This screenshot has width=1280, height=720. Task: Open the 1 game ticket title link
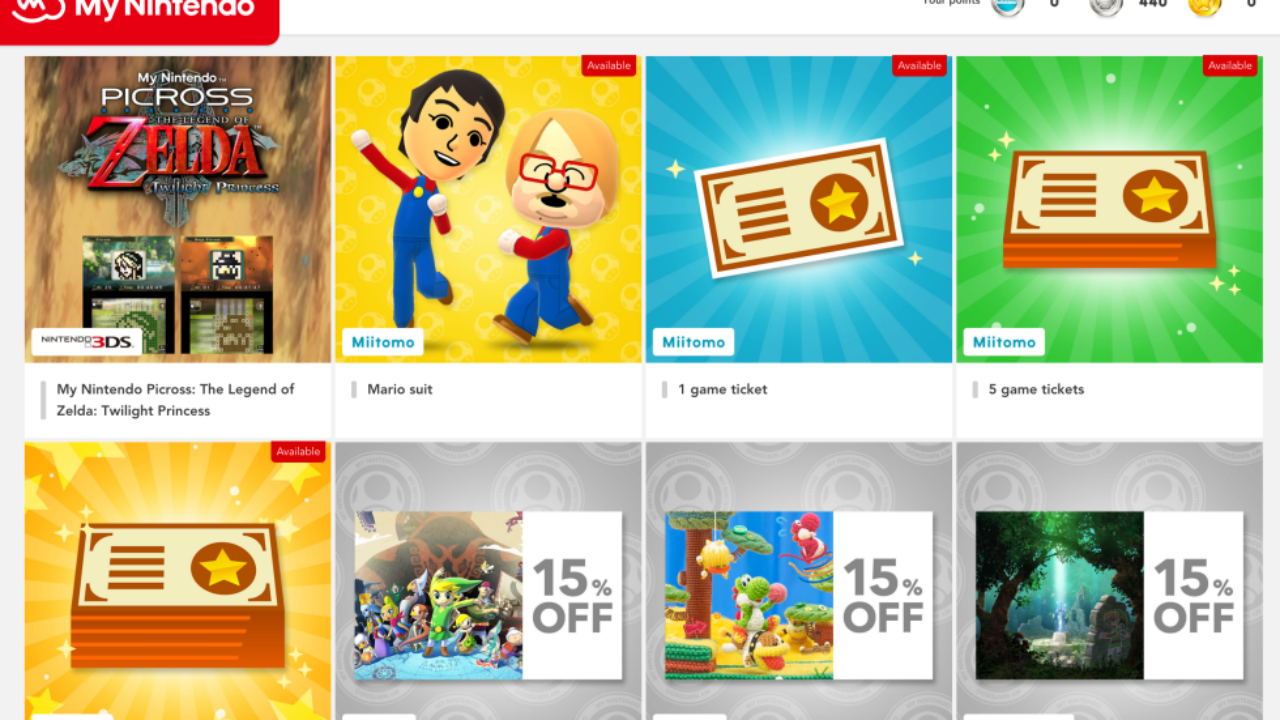723,389
